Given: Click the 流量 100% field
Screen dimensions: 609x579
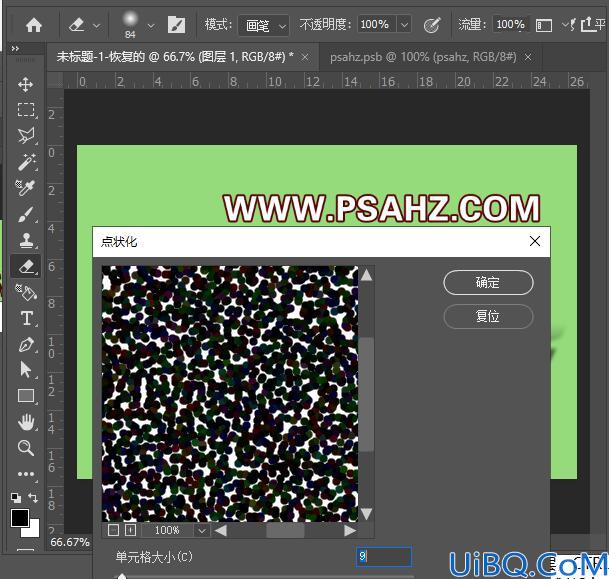Looking at the screenshot, I should [x=510, y=24].
